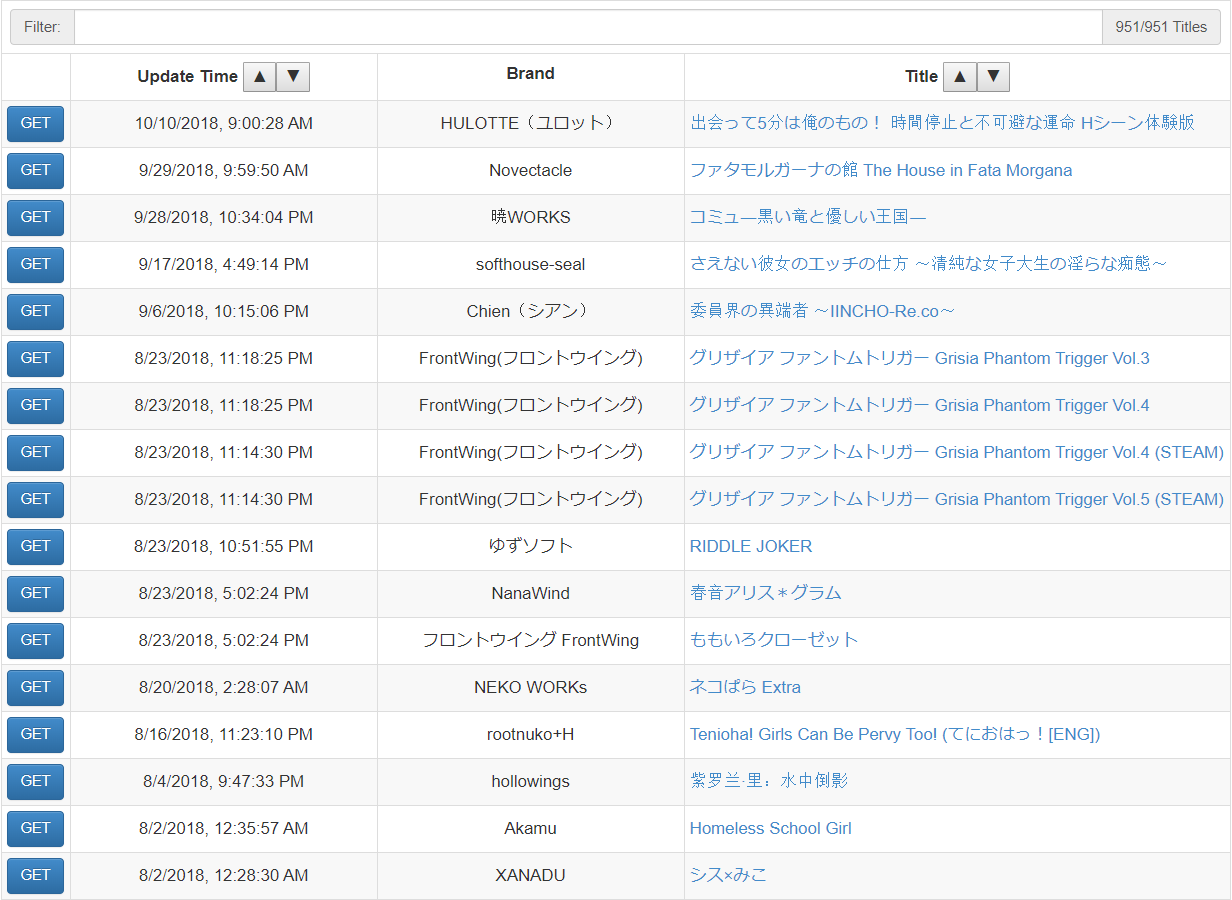Select timestamp 9/28/2018, 10:34:04 PM
1232x900 pixels.
pyautogui.click(x=224, y=218)
